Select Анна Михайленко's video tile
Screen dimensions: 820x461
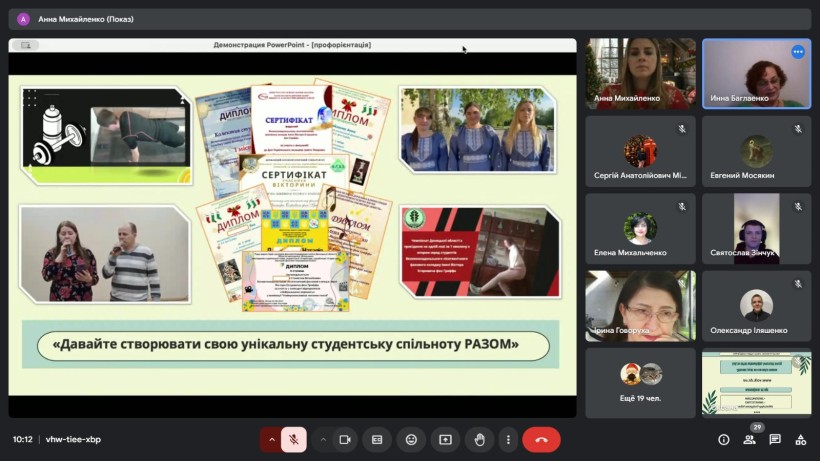(x=640, y=73)
